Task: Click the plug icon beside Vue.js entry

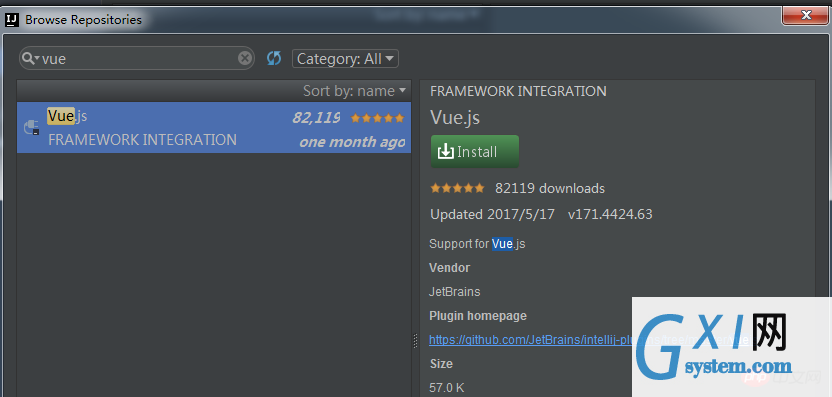Action: coord(32,127)
